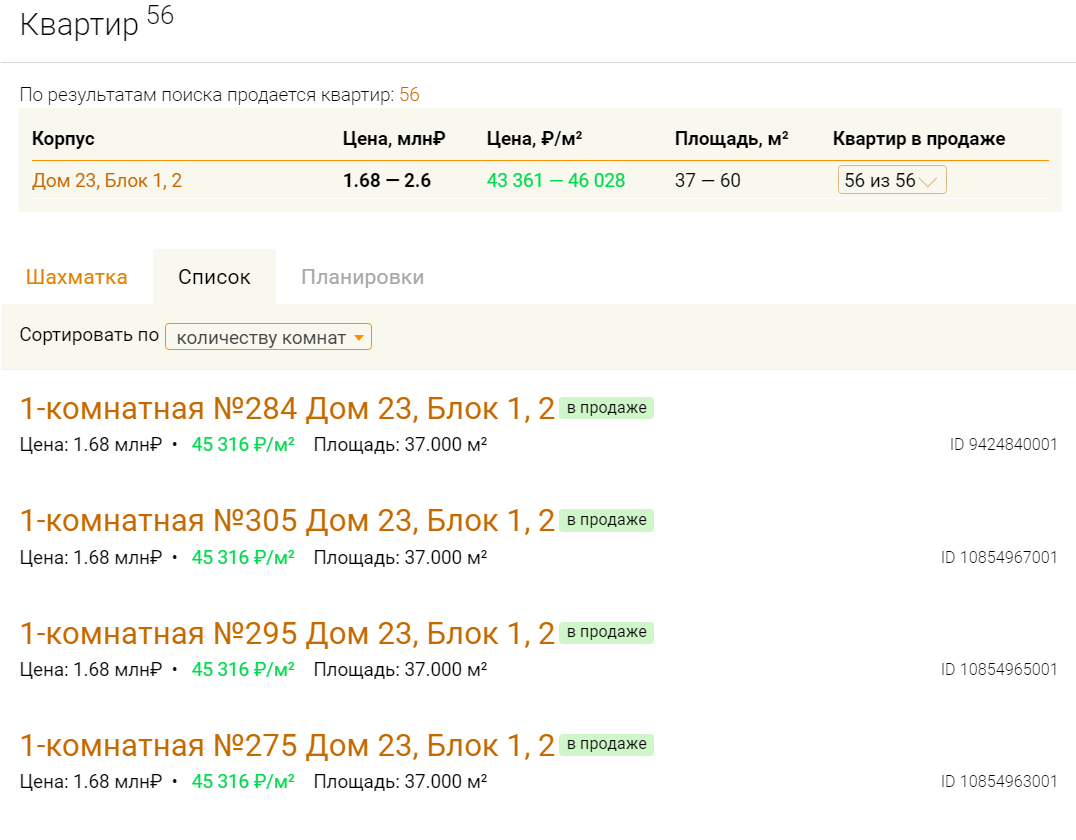Click "в продаже" badge for apartment №275
The width and height of the screenshot is (1076, 840).
click(606, 744)
